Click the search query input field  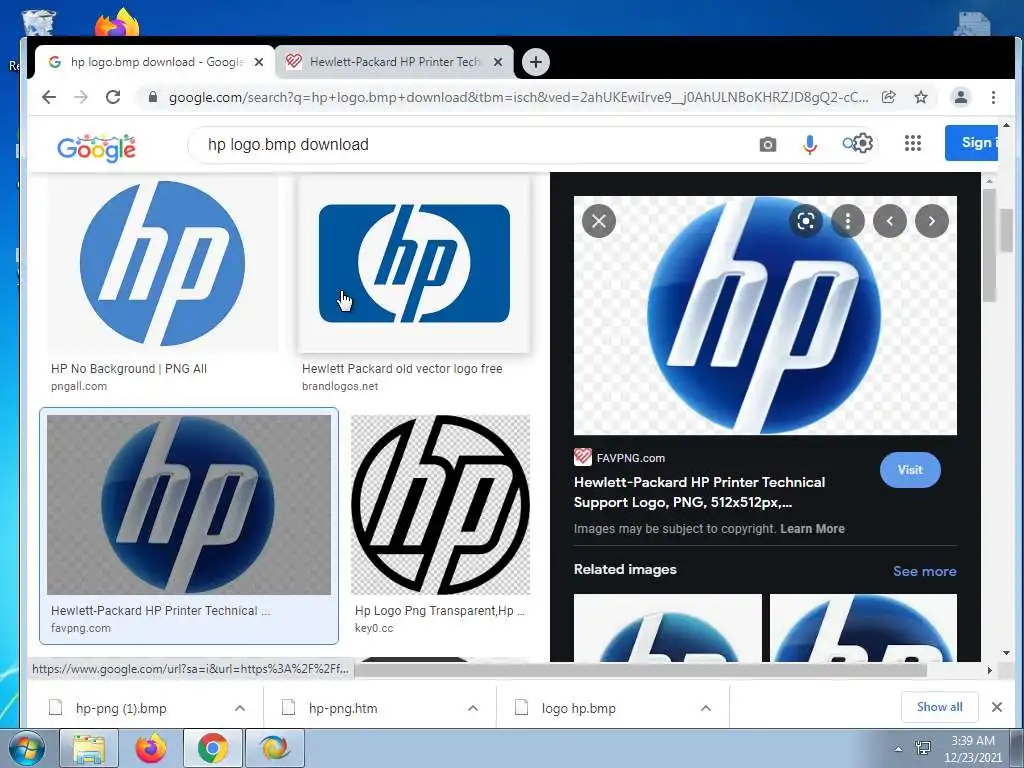pyautogui.click(x=470, y=144)
